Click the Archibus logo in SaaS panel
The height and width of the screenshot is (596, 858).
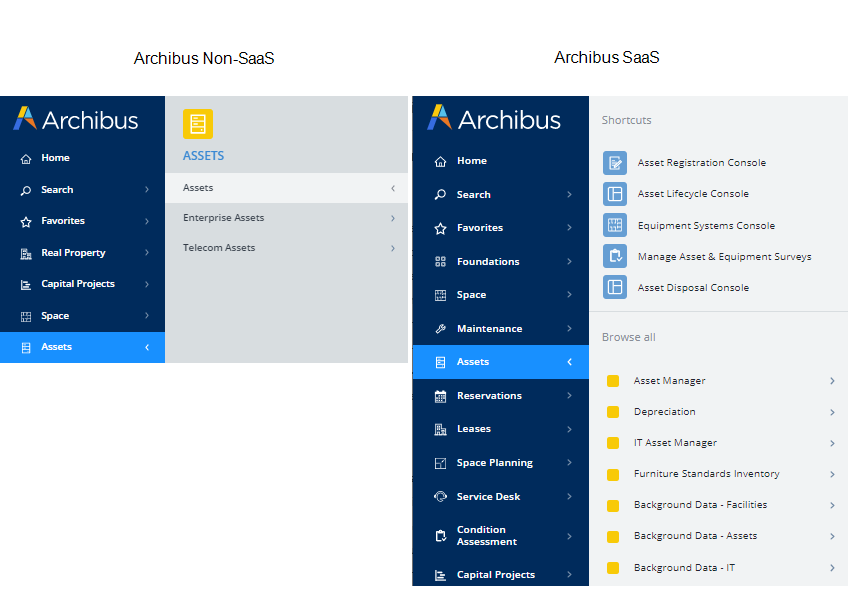(x=494, y=120)
